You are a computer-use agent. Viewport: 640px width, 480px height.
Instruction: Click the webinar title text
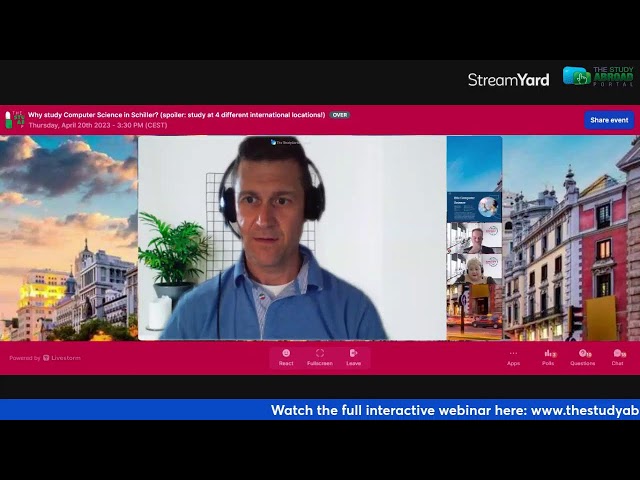coord(176,115)
